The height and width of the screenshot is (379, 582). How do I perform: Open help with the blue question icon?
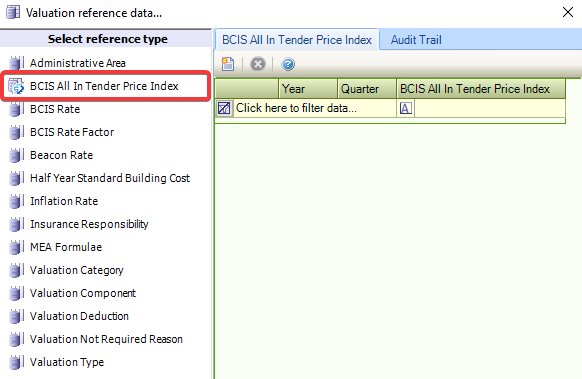288,64
